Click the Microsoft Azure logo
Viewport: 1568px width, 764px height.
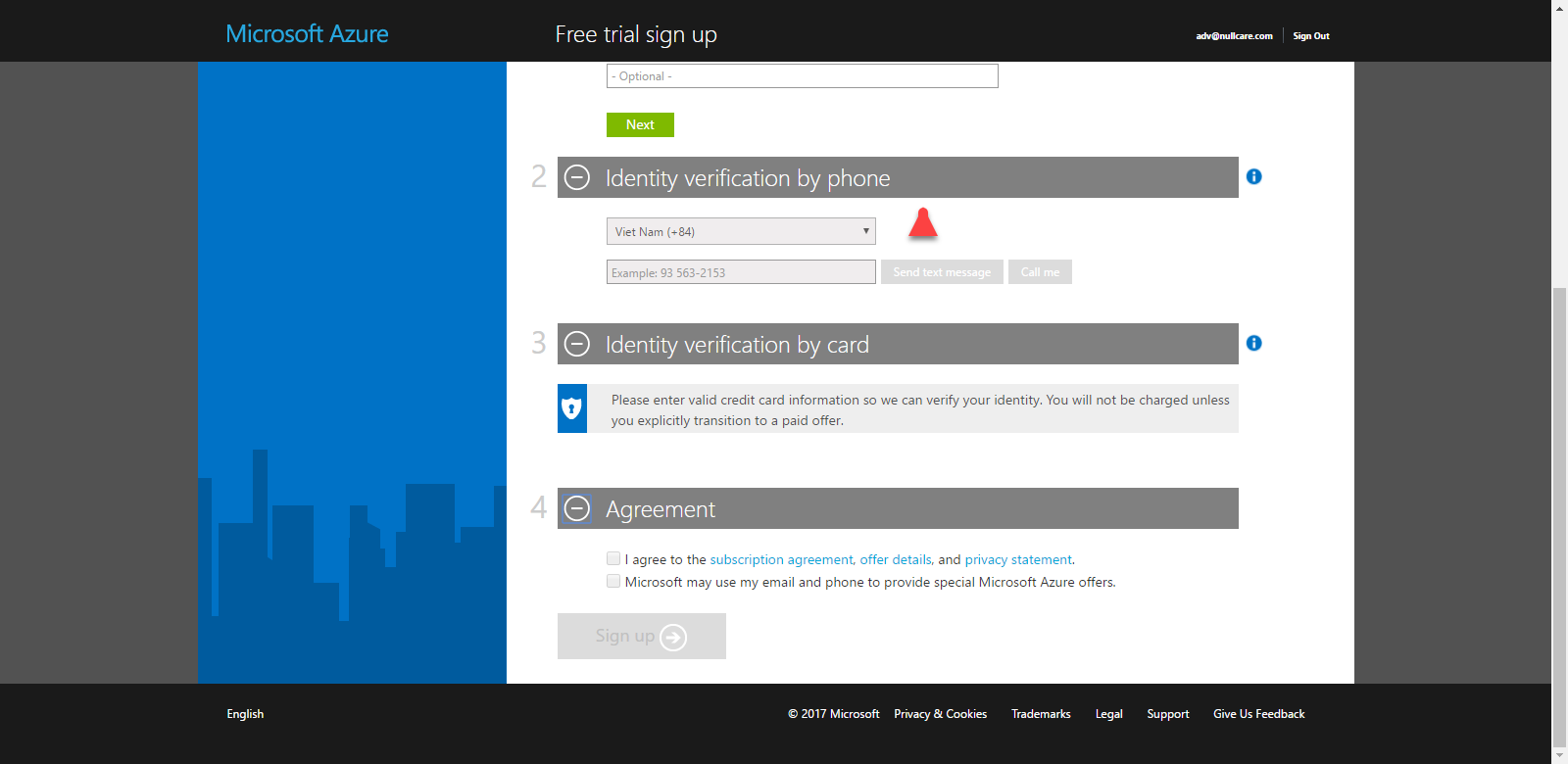(x=307, y=34)
